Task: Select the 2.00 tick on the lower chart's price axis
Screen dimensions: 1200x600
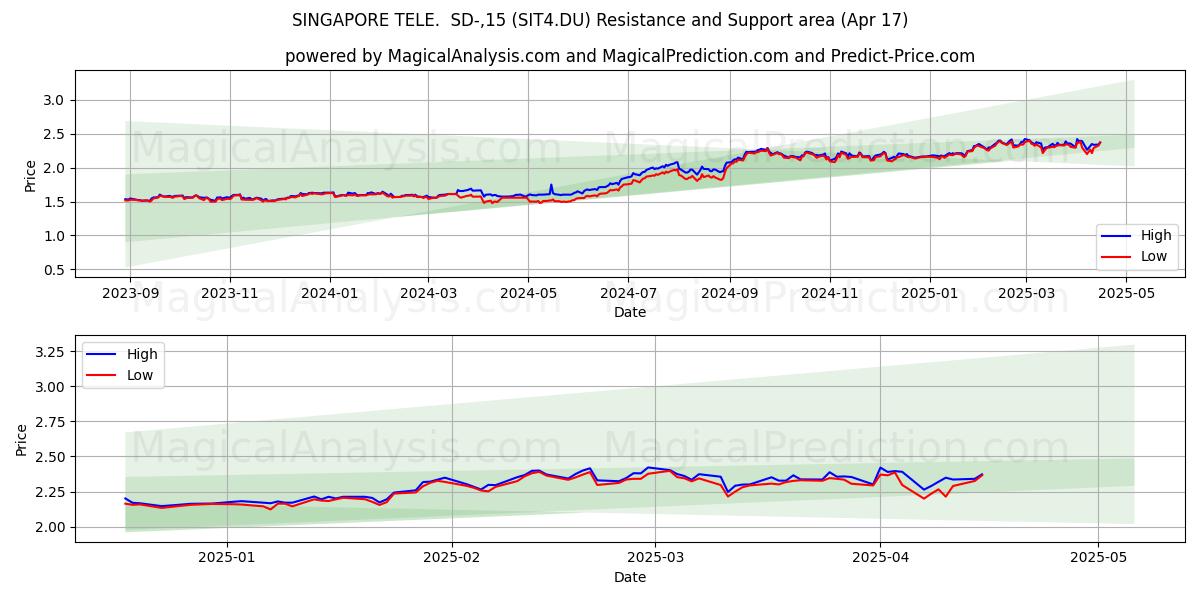Action: tap(50, 527)
